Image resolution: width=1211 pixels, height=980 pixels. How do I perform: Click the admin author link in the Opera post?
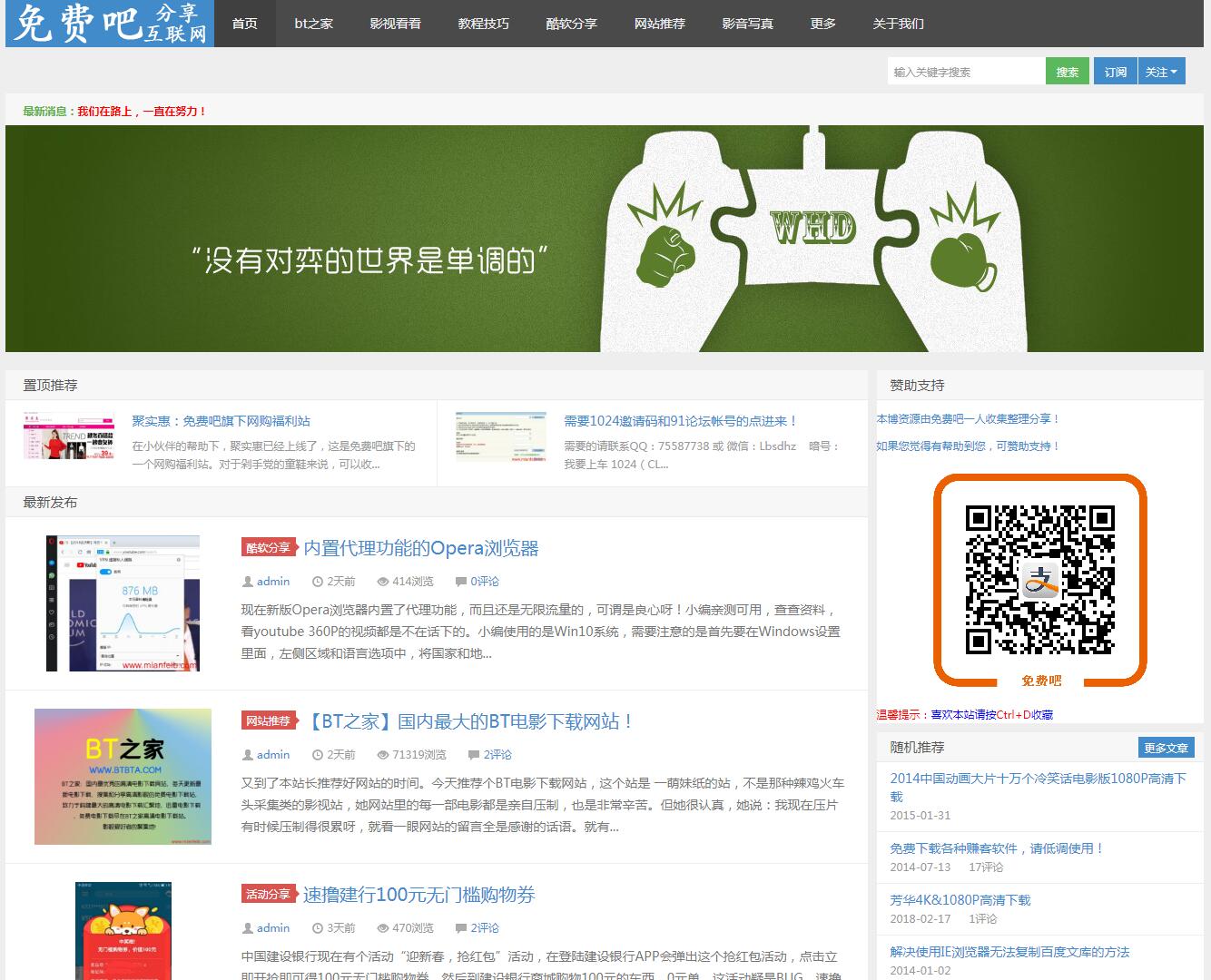point(273,582)
